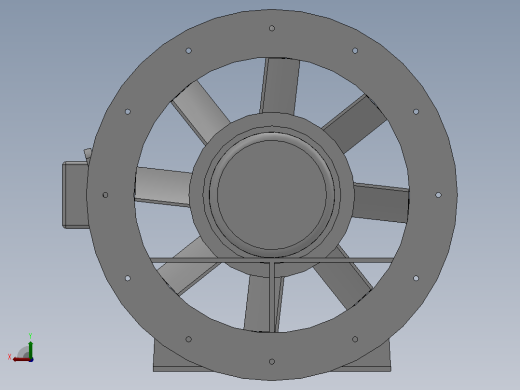Select the circular center hub cap face
The image size is (520, 390).
(x=272, y=195)
